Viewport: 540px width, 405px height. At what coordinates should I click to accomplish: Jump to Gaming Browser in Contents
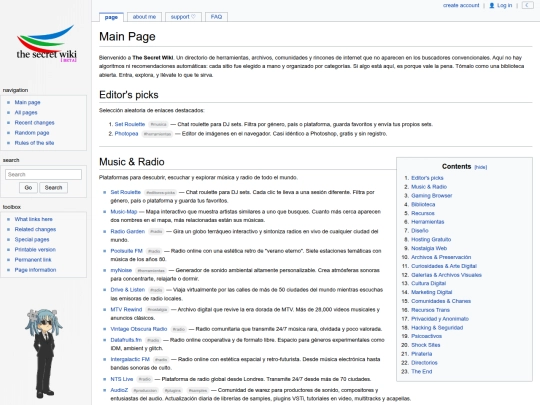[x=432, y=196]
